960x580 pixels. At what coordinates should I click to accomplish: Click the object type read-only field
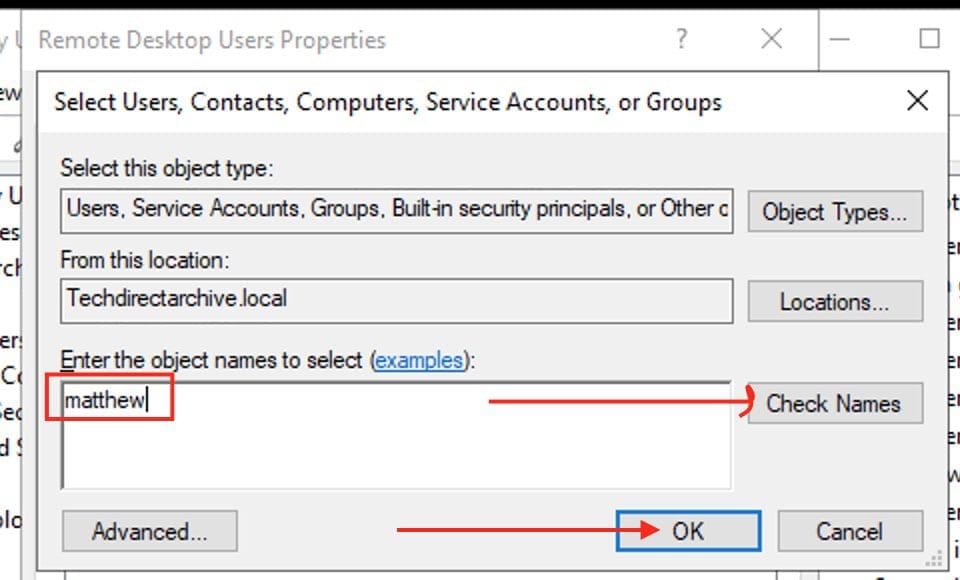point(395,209)
